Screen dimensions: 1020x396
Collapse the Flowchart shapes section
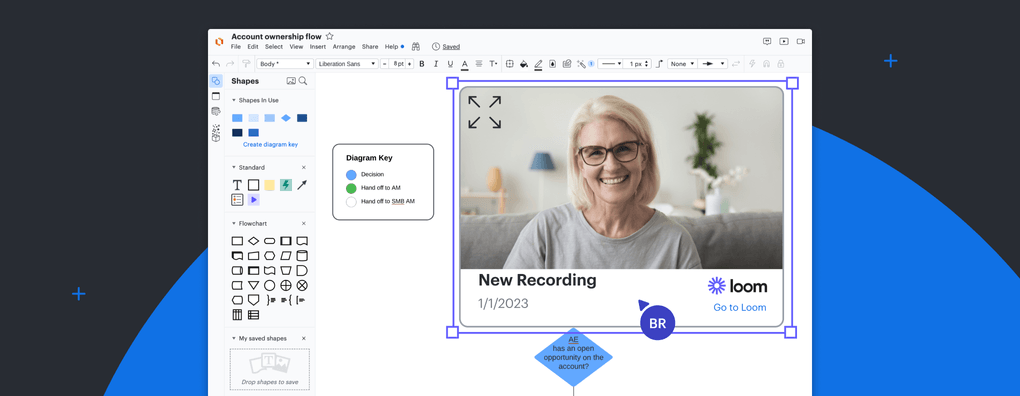pyautogui.click(x=234, y=223)
